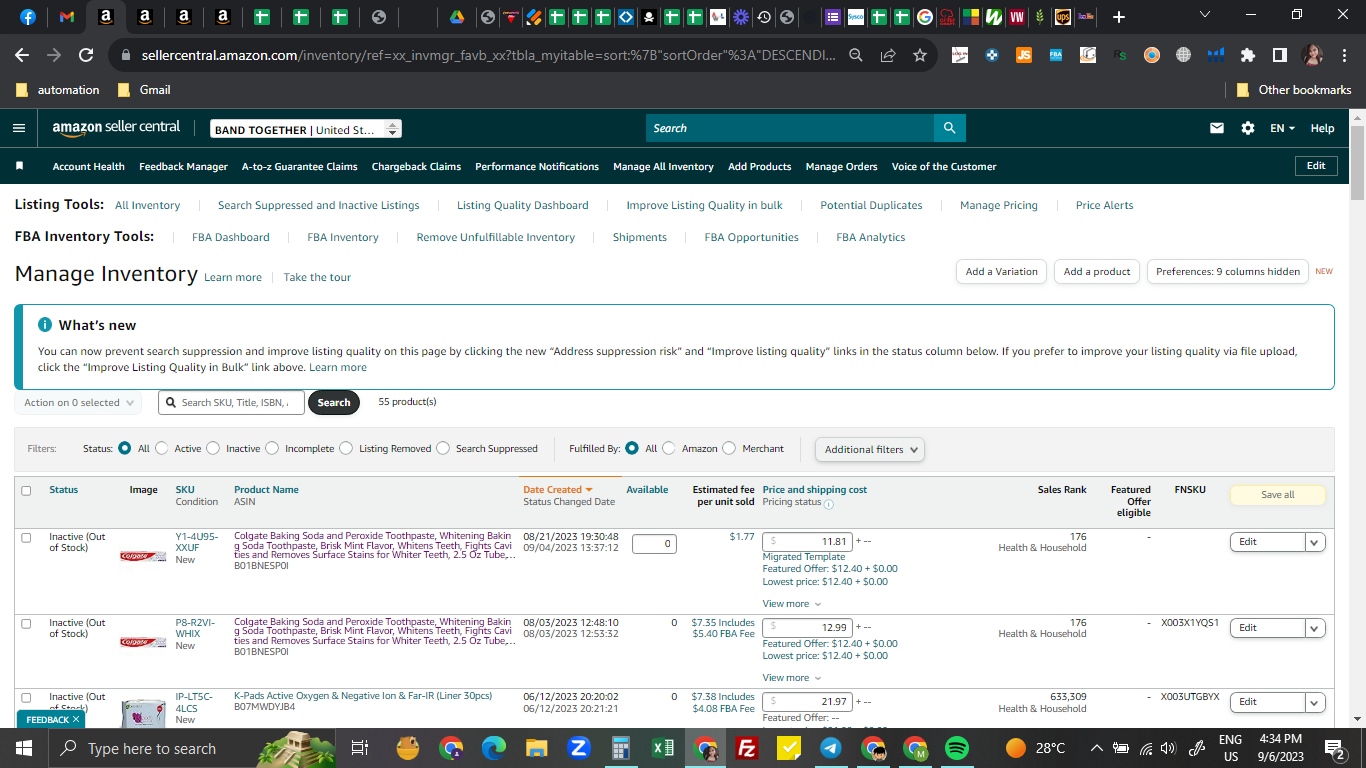Click the FBA extension icon in toolbar

1055,55
